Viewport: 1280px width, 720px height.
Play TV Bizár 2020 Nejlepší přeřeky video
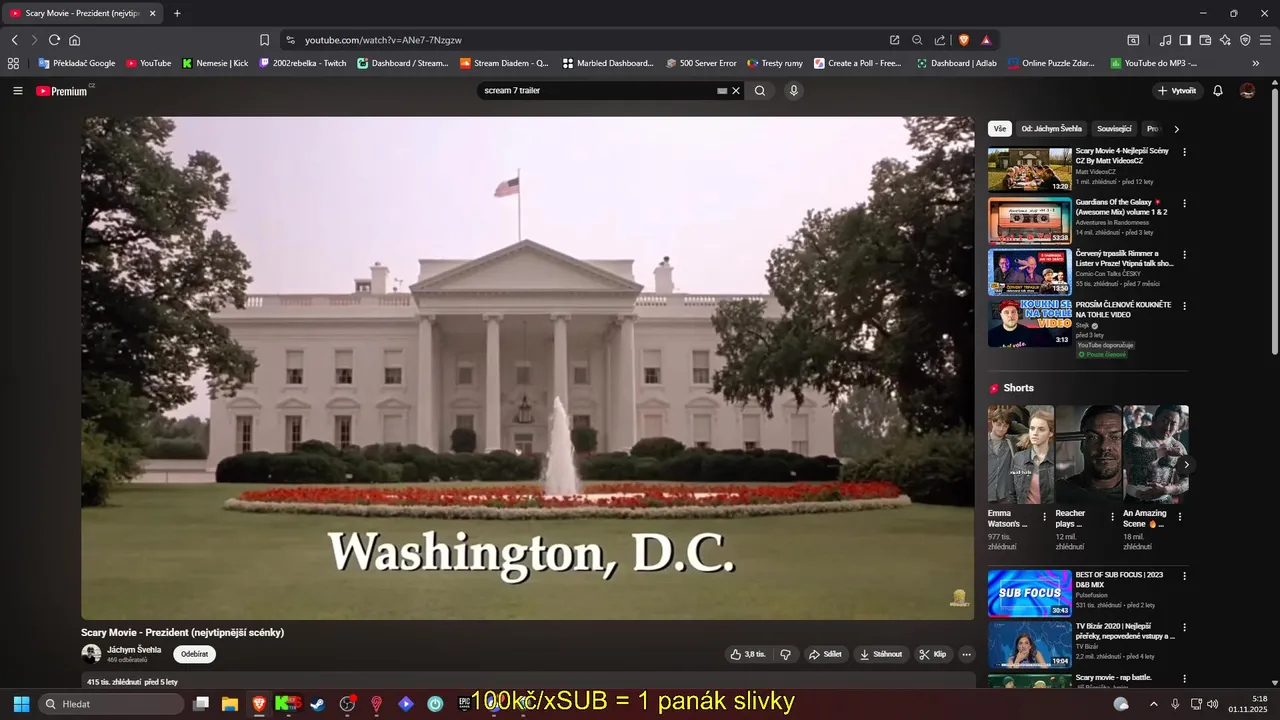point(1029,644)
